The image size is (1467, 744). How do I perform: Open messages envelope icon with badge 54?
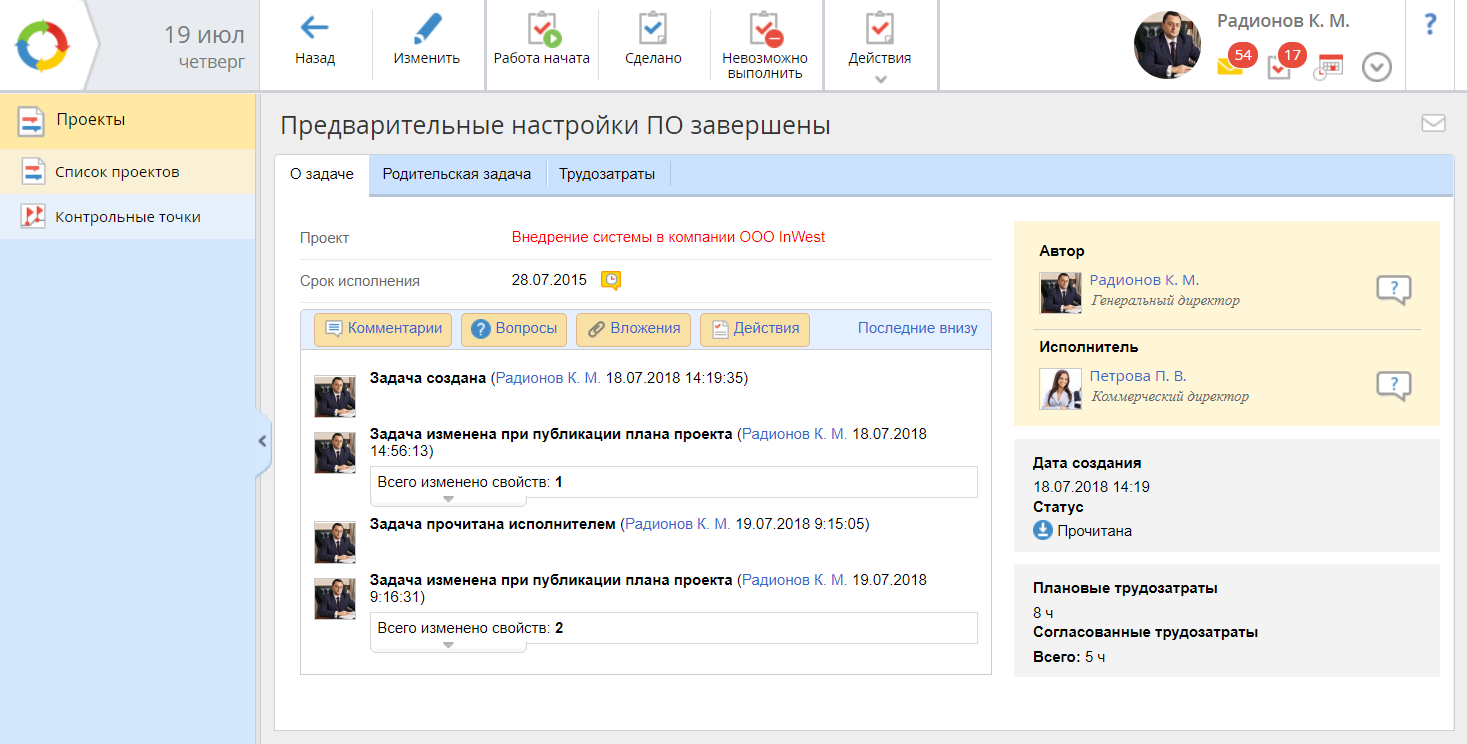pos(1230,66)
